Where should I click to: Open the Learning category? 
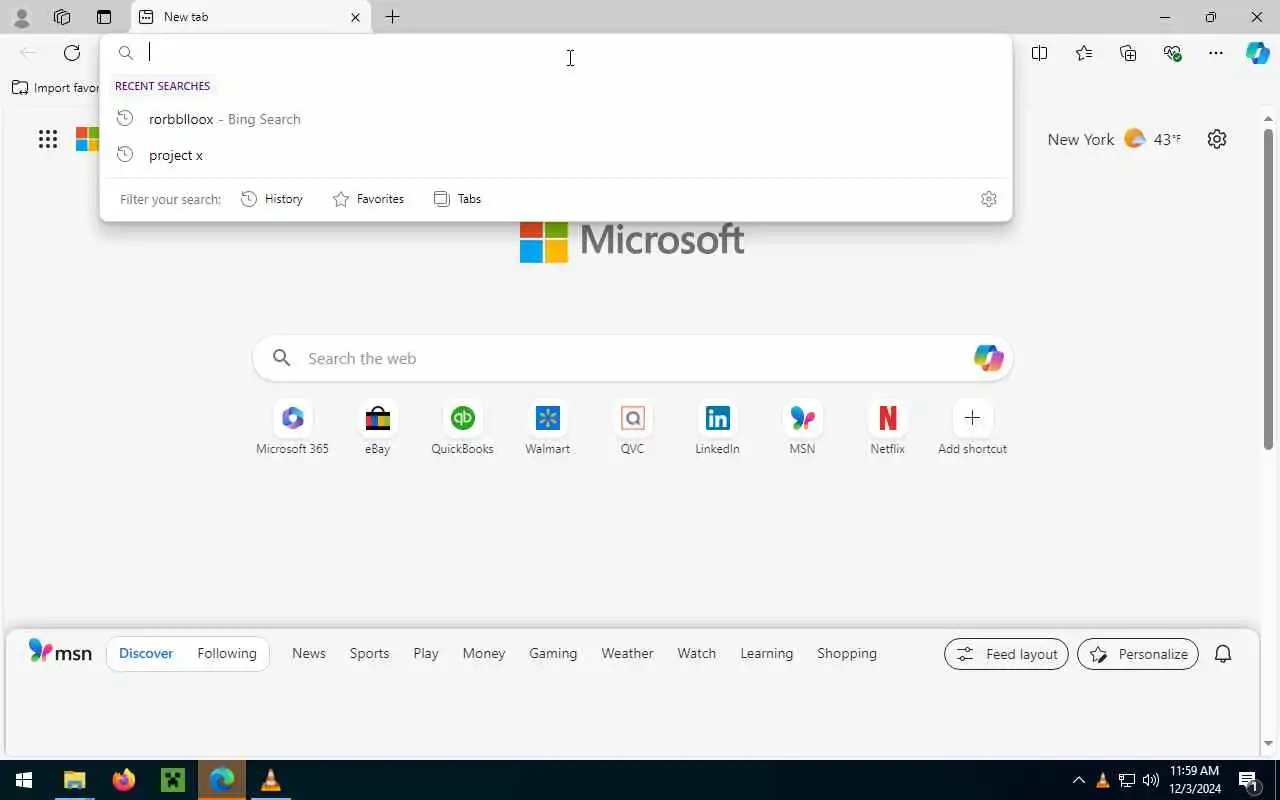point(767,653)
